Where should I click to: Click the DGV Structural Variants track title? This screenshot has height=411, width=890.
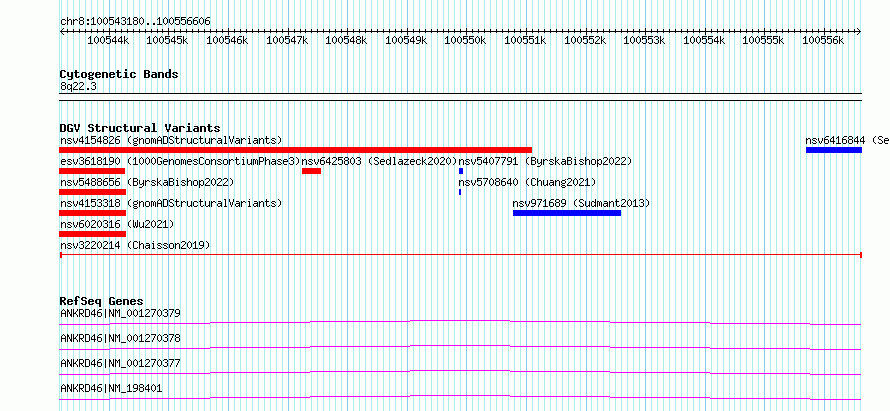coord(140,128)
